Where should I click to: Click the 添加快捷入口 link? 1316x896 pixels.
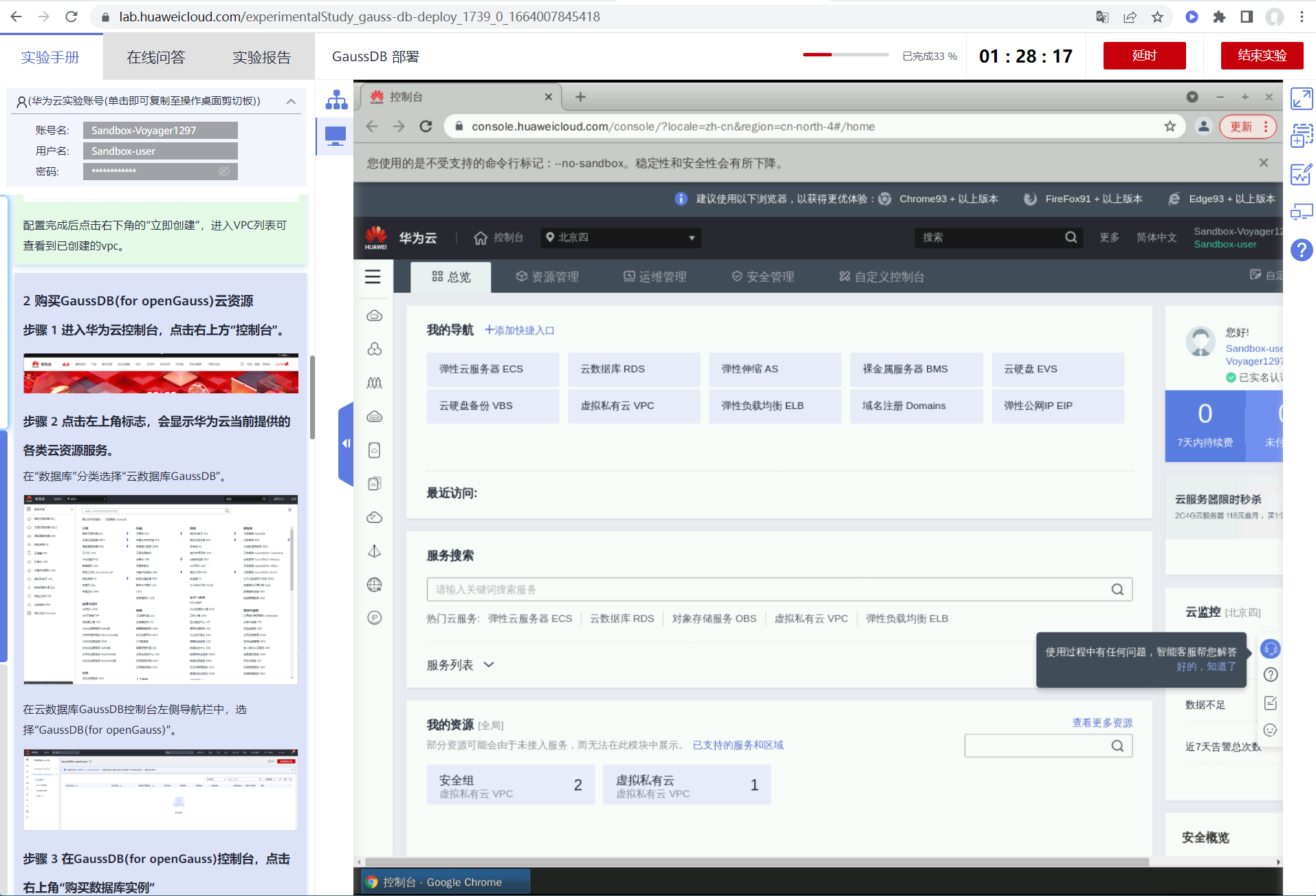click(519, 330)
